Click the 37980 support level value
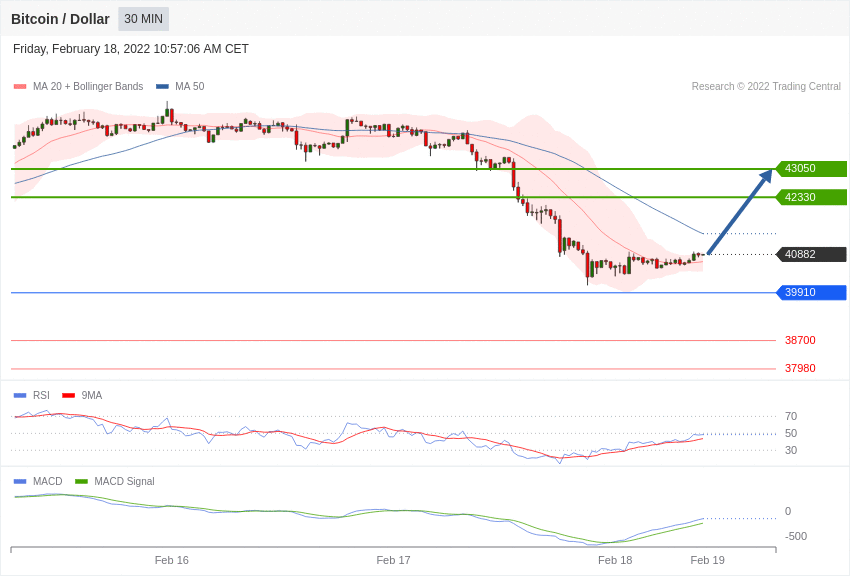 tap(800, 368)
